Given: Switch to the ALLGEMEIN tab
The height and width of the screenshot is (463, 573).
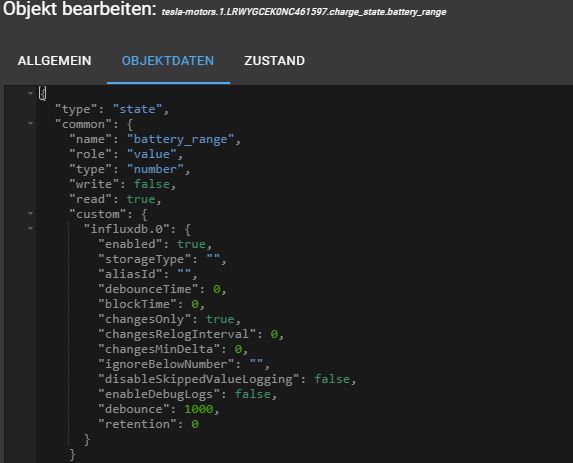Looking at the screenshot, I should pos(54,61).
